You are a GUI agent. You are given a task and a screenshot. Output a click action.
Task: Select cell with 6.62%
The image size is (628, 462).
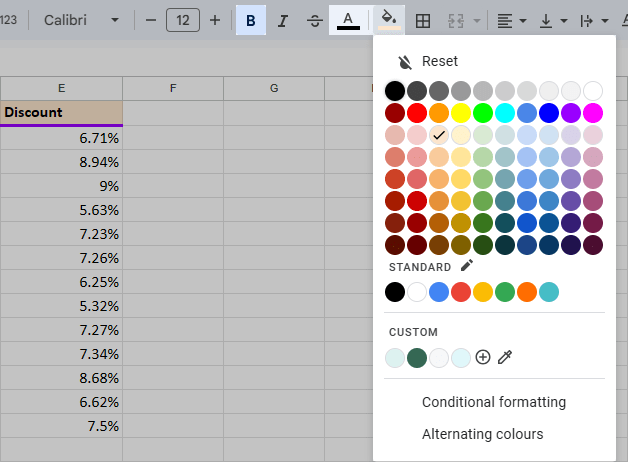click(x=61, y=402)
